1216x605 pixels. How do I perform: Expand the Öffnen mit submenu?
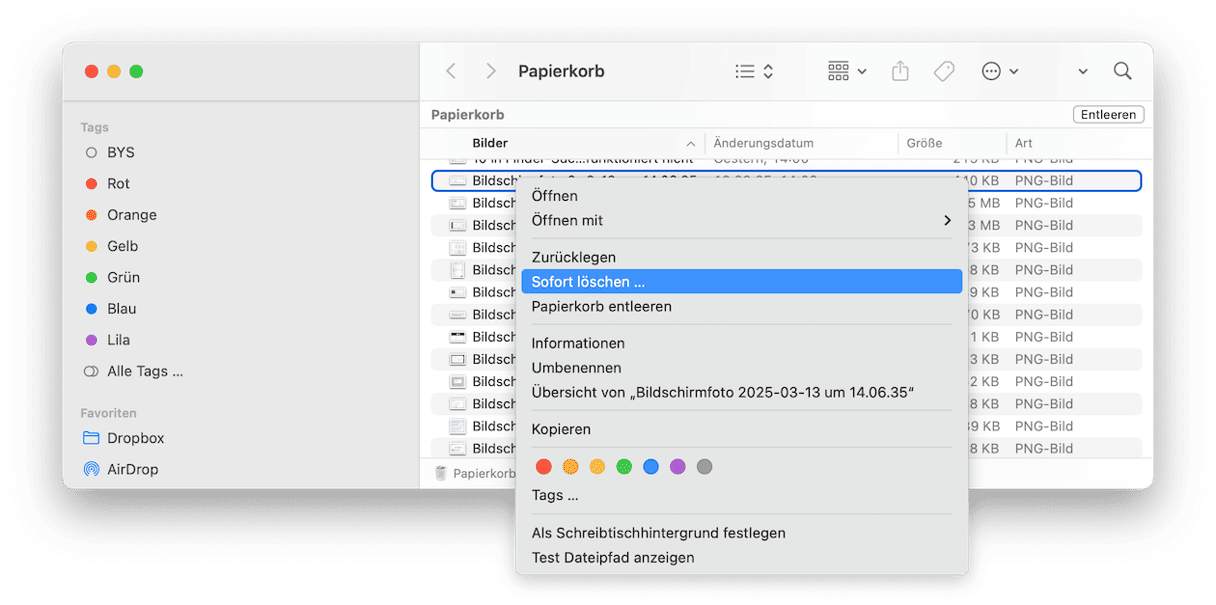(x=741, y=220)
